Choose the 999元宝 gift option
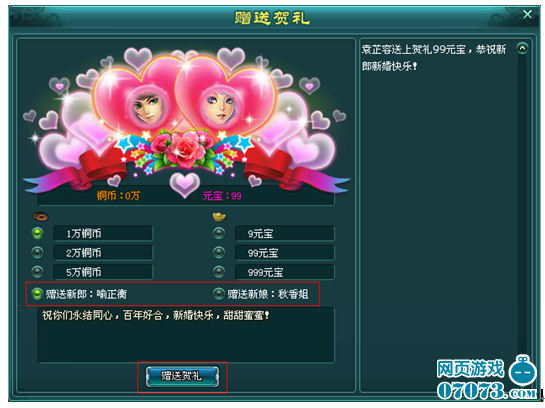545x408 pixels. pyautogui.click(x=219, y=271)
